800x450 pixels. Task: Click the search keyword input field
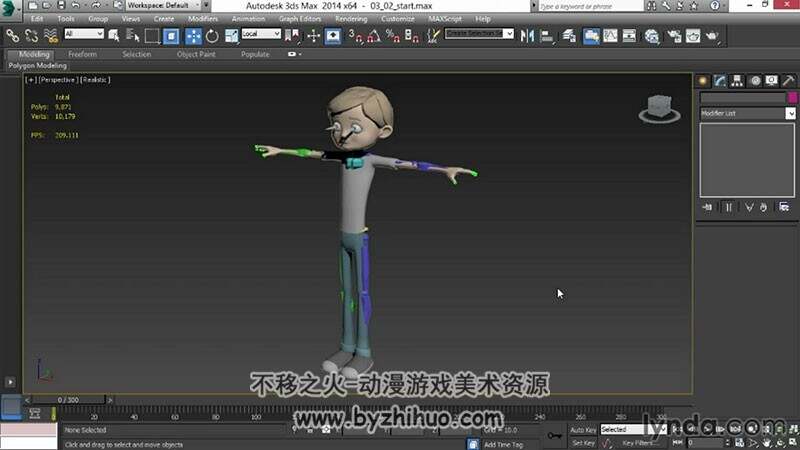[x=591, y=6]
